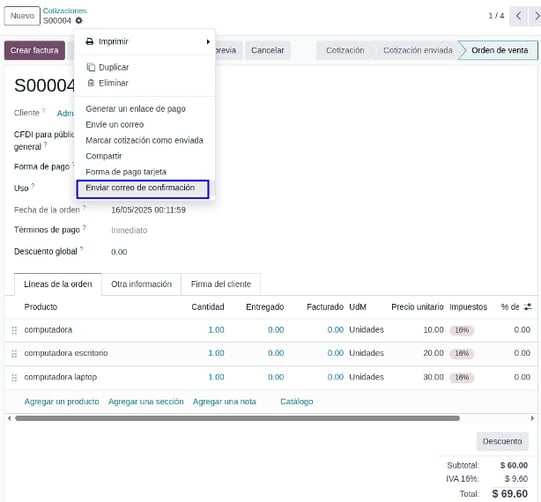Click the computadora laptop product cell
The height and width of the screenshot is (502, 541).
pos(60,377)
